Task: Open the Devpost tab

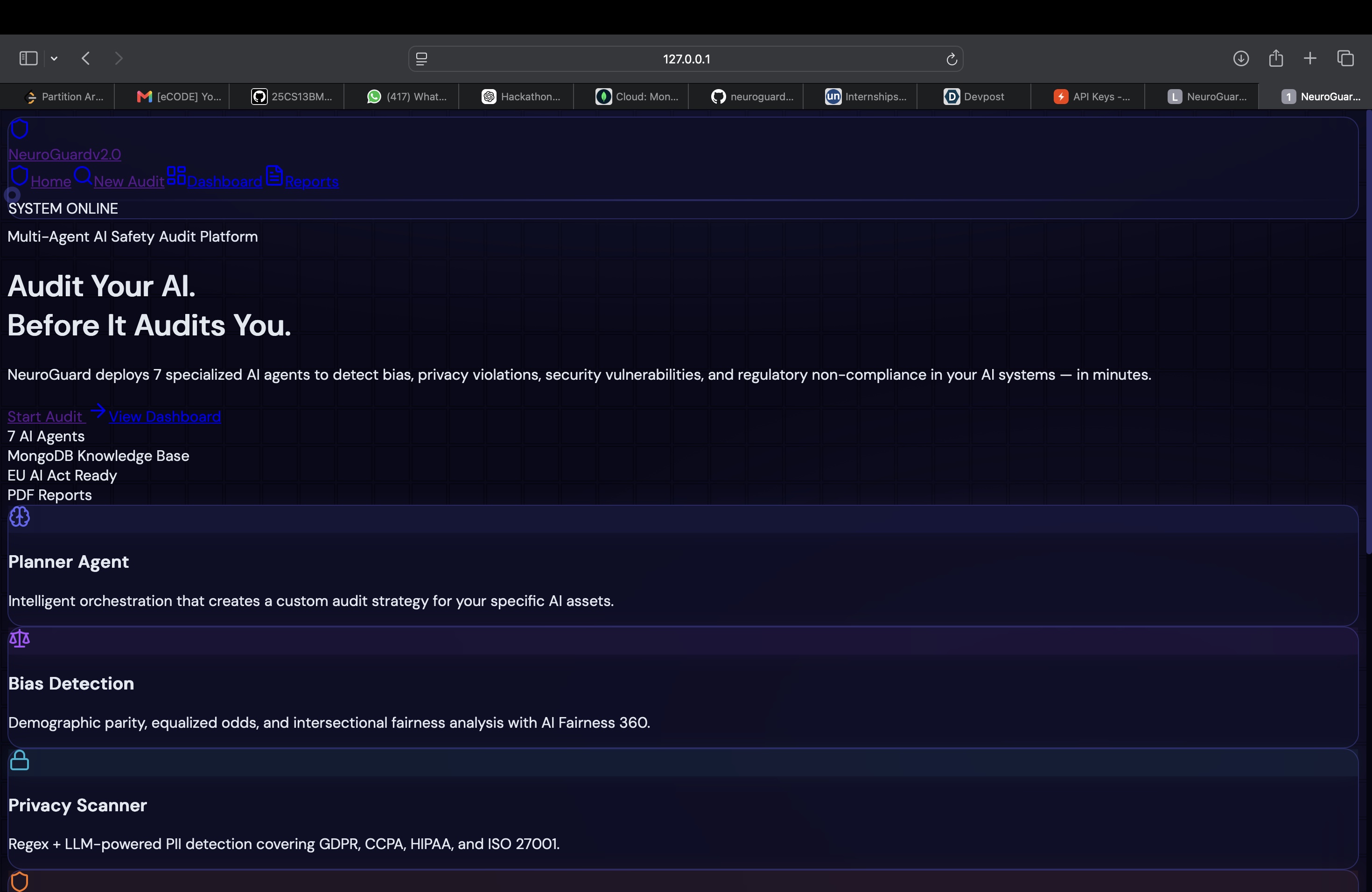Action: 974,97
